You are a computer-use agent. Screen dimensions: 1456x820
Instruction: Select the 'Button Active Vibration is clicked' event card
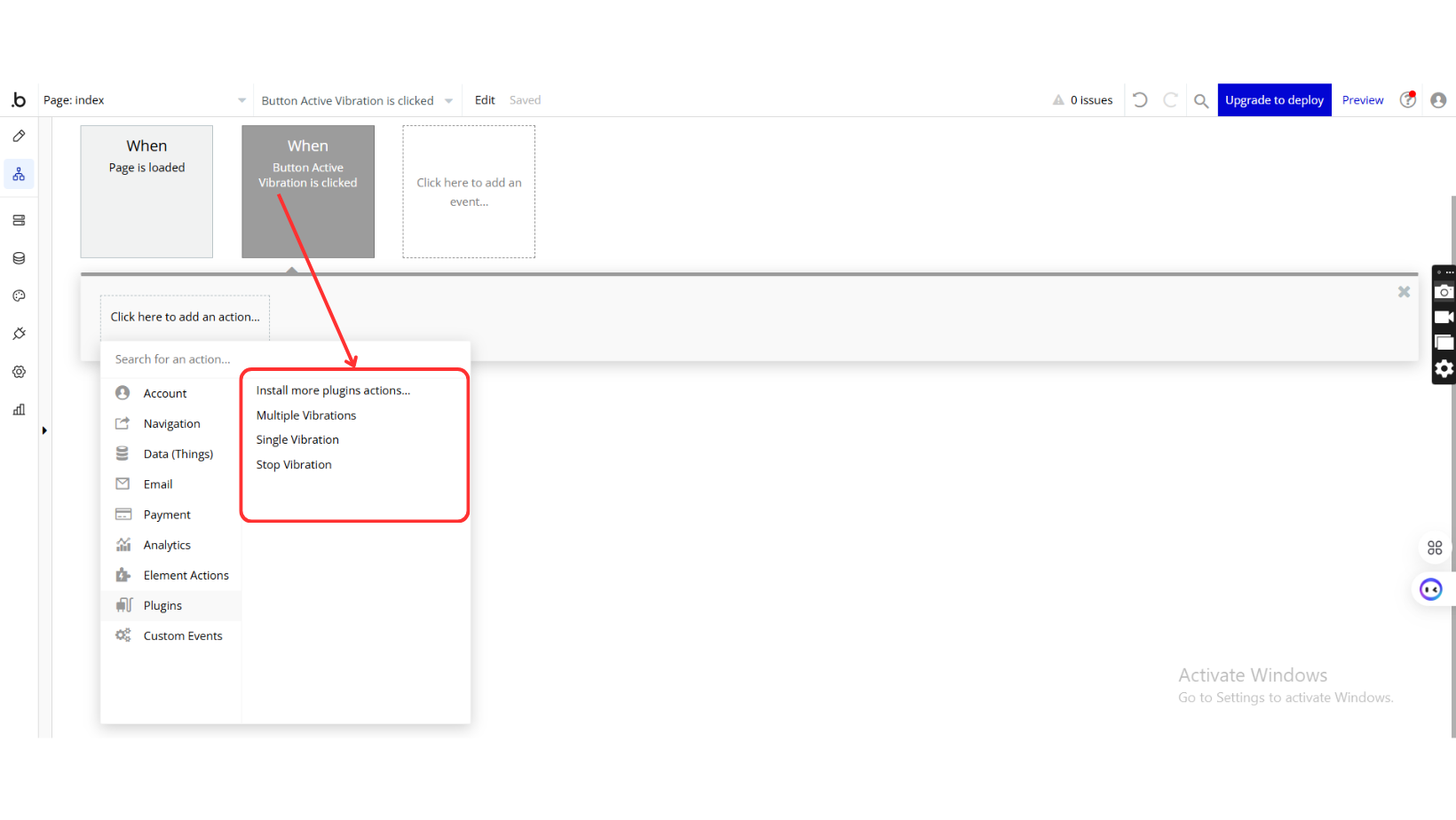308,192
